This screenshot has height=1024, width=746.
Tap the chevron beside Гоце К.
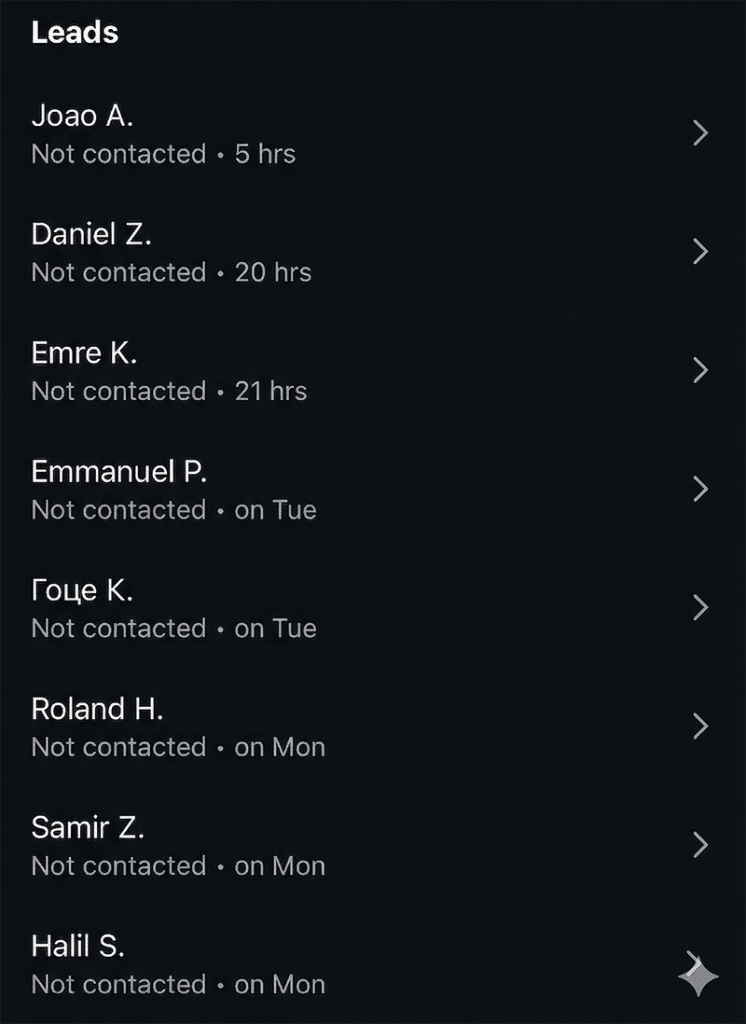700,608
